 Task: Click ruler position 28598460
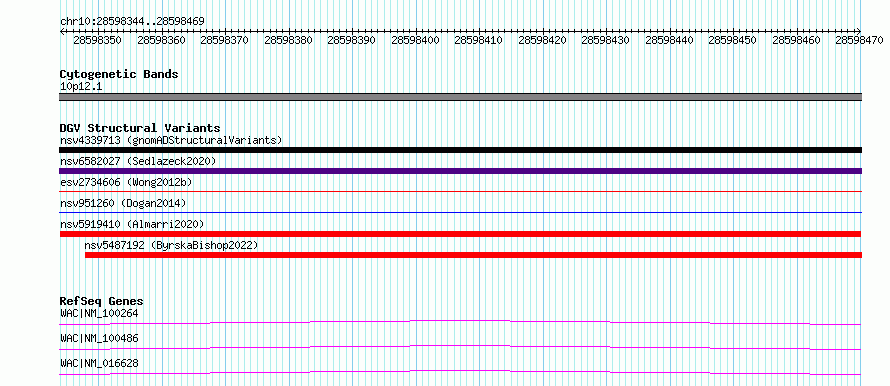point(797,41)
